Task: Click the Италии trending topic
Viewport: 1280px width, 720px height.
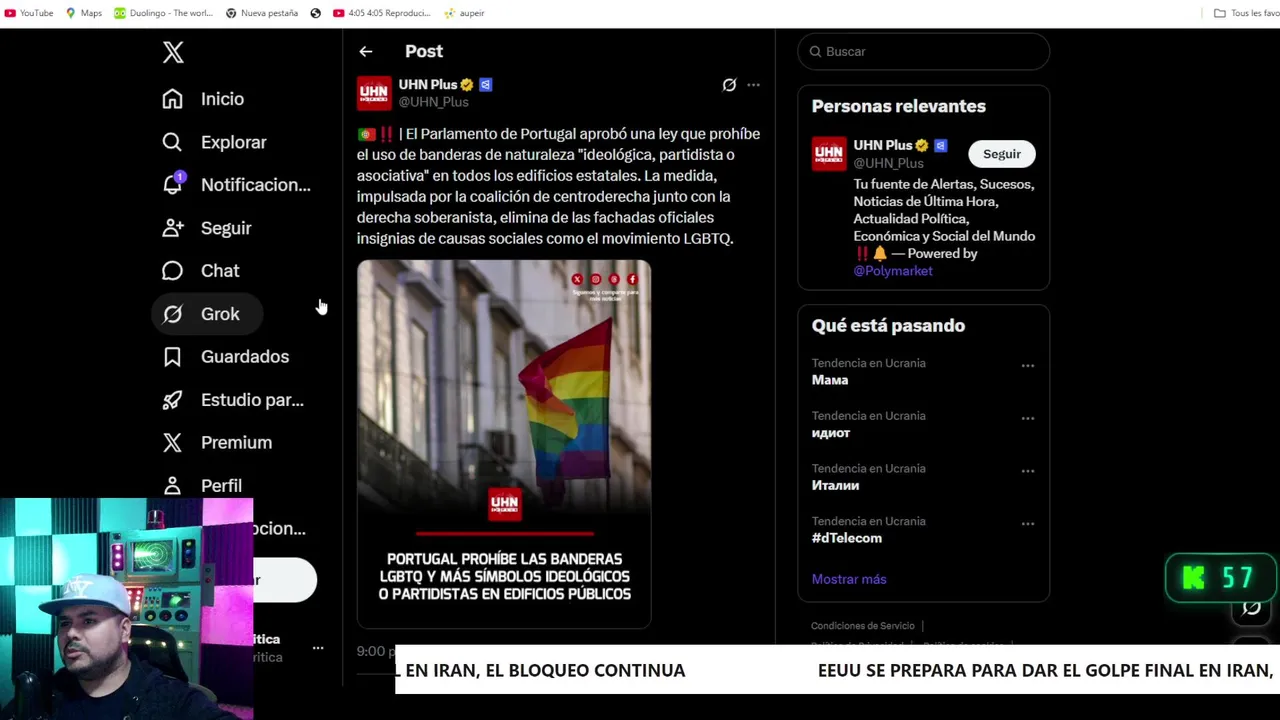Action: click(835, 485)
